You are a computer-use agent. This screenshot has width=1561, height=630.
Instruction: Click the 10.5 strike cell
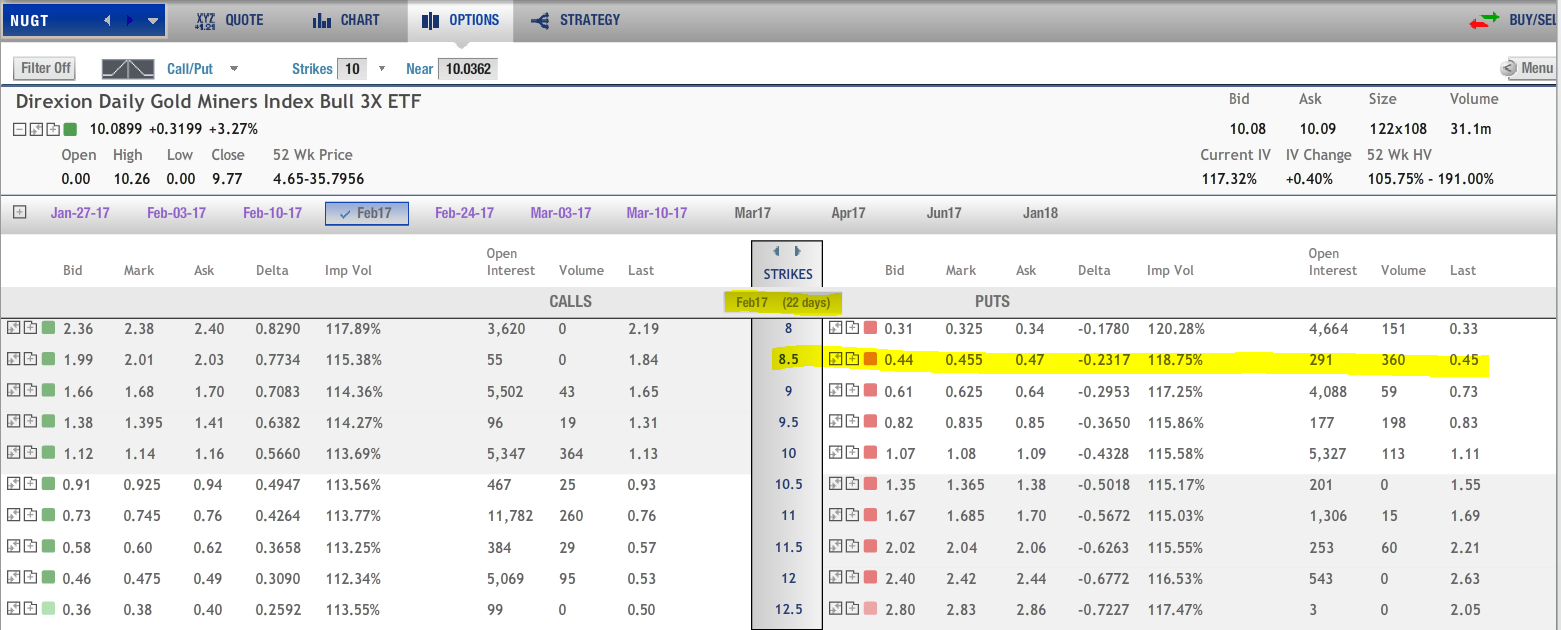pyautogui.click(x=788, y=484)
